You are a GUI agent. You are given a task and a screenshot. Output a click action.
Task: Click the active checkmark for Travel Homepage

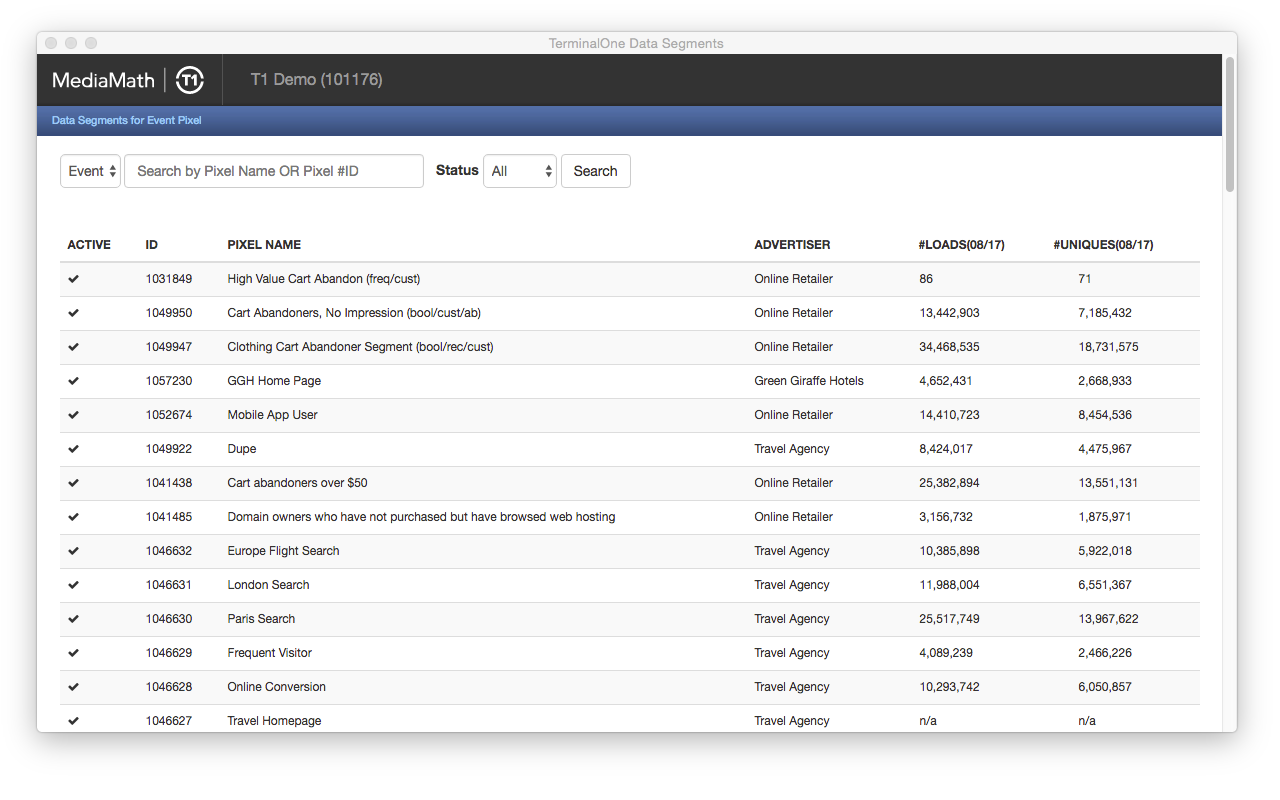click(x=73, y=720)
